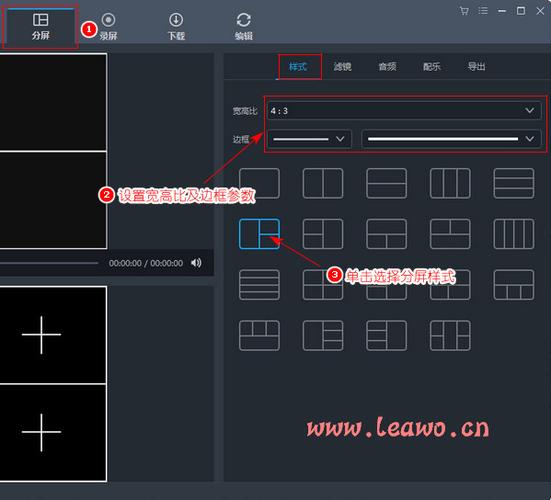The width and height of the screenshot is (551, 500).
Task: Open the 配乐 background music tab
Action: (x=432, y=66)
